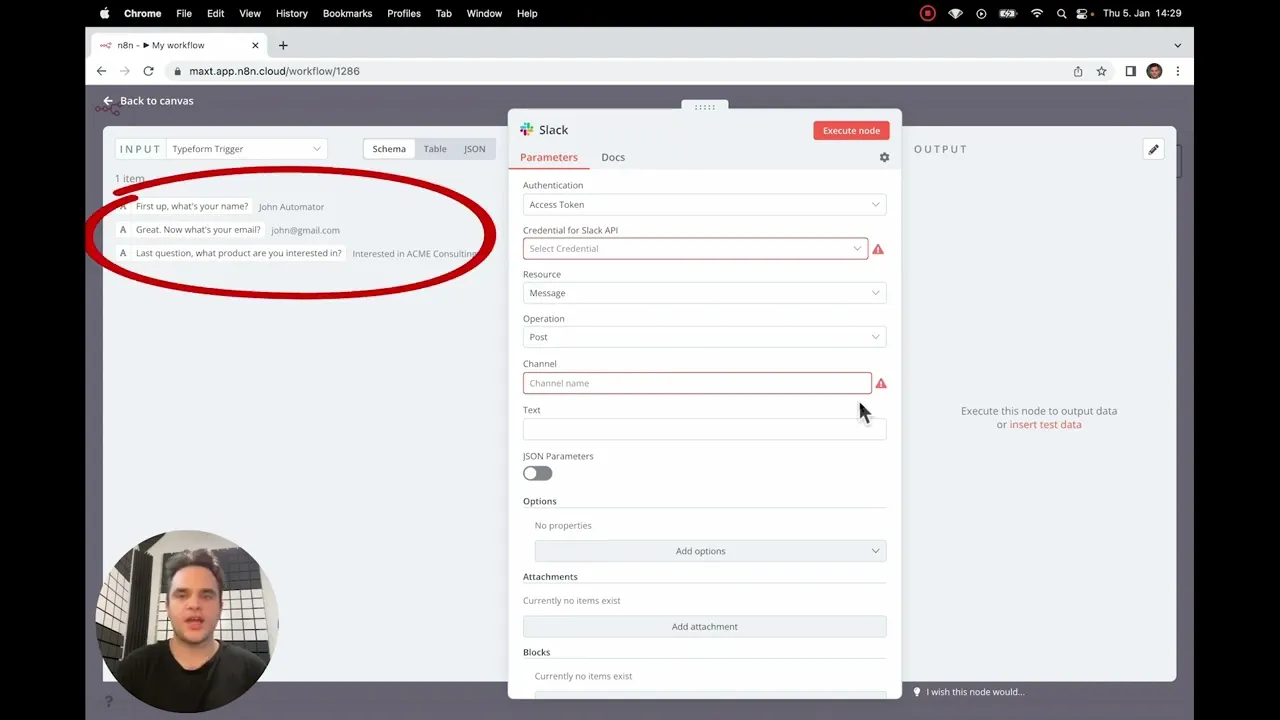Click the battery icon in menu bar
Image resolution: width=1280 pixels, height=720 pixels.
coord(1007,13)
